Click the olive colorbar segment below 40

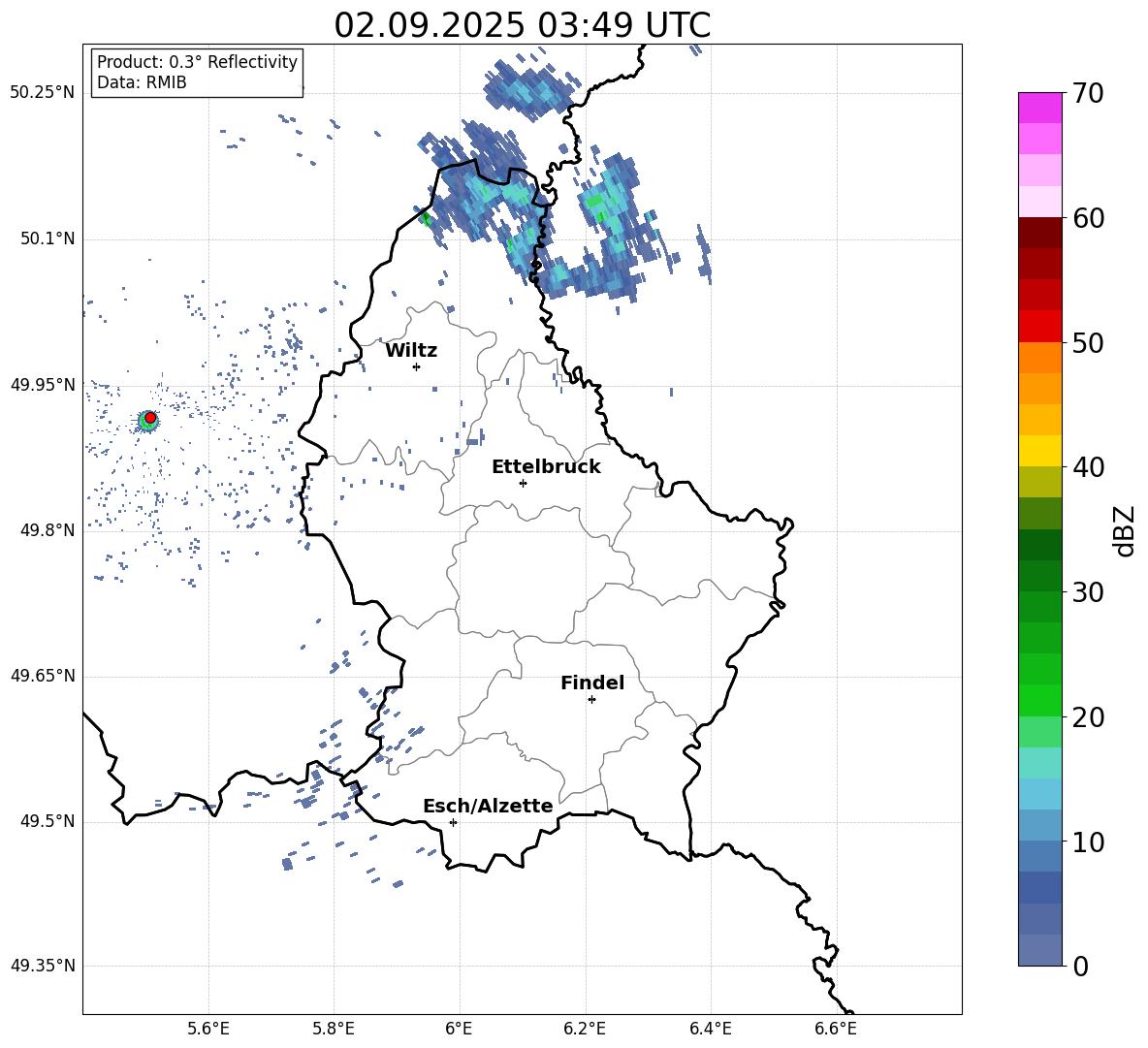[x=1040, y=482]
